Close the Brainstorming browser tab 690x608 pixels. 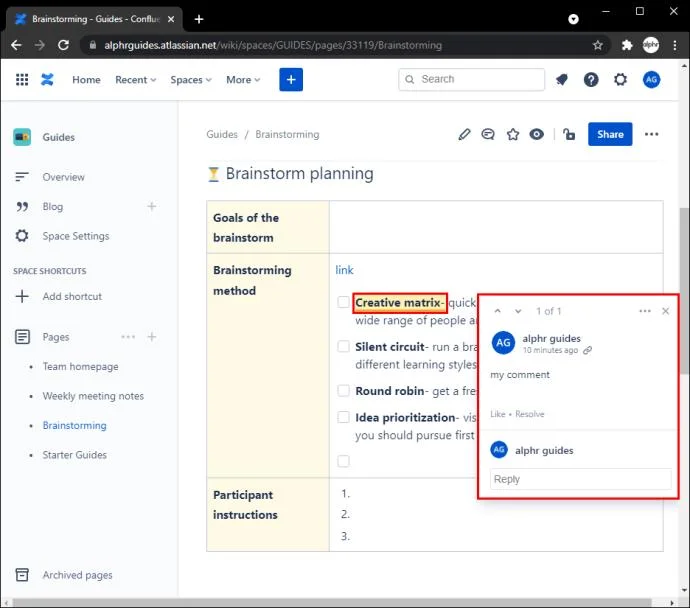point(171,19)
